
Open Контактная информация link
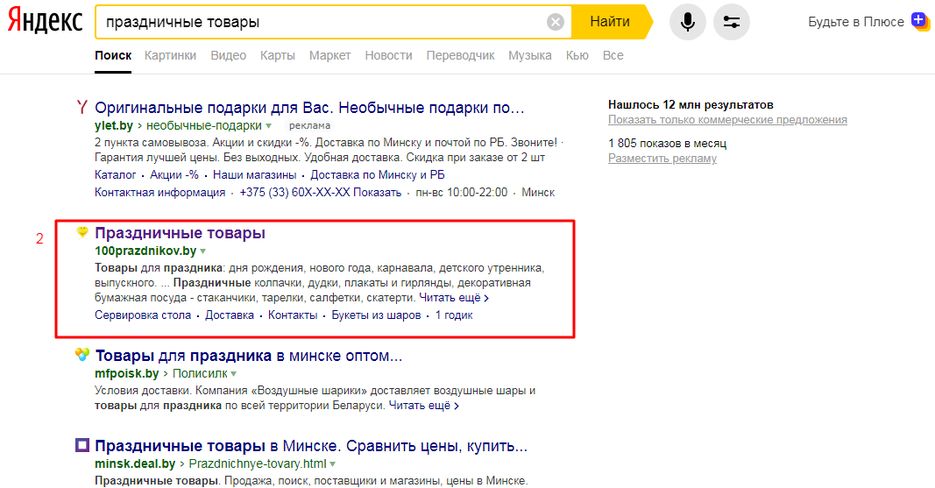[x=160, y=192]
